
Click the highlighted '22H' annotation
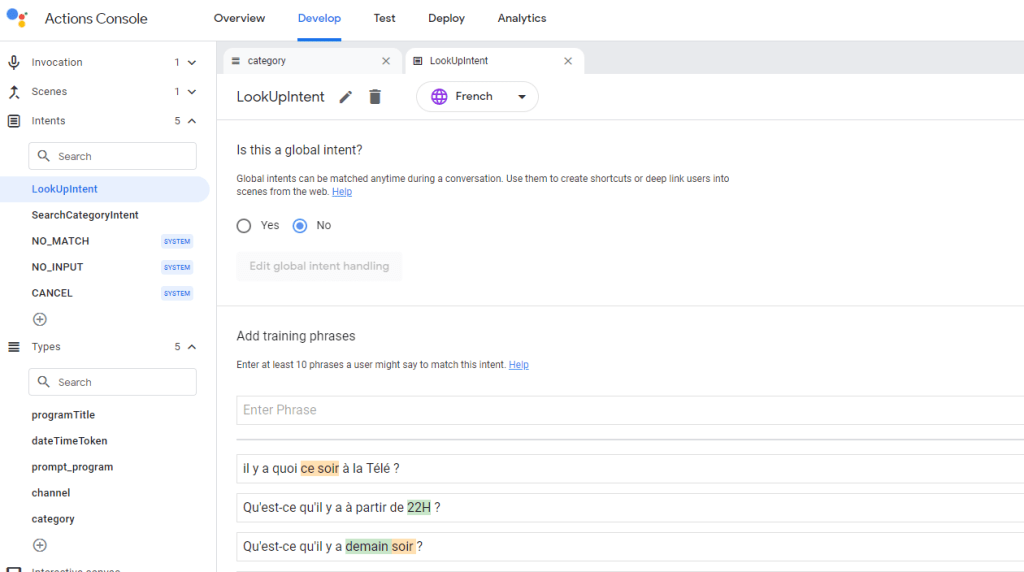(418, 507)
